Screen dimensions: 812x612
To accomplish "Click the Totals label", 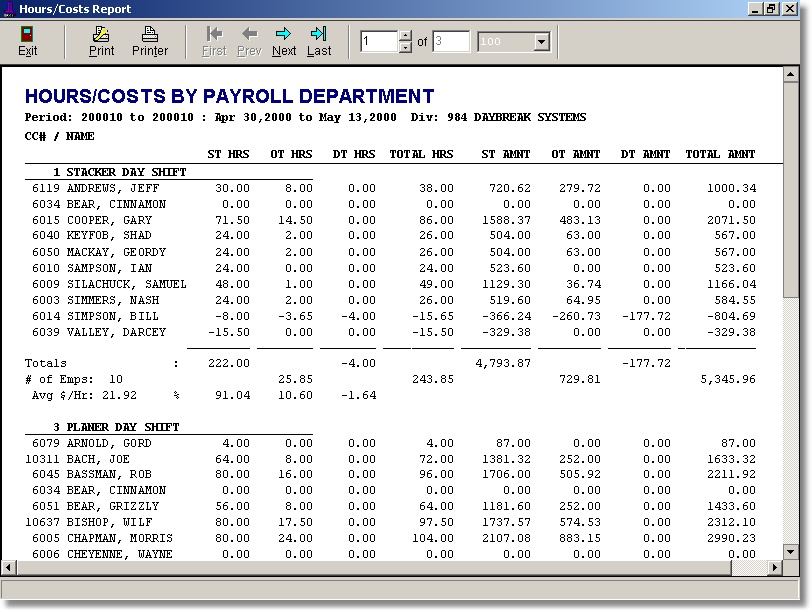I will point(46,363).
